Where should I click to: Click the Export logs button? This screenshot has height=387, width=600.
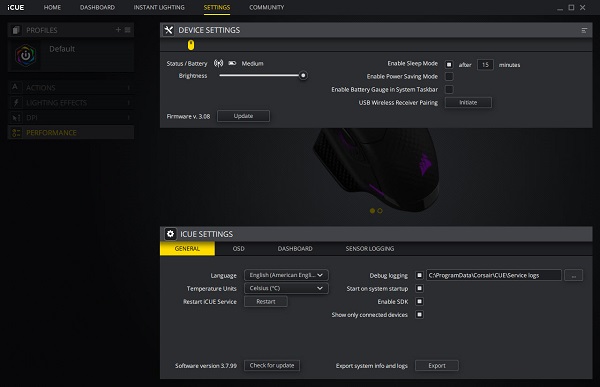[437, 366]
